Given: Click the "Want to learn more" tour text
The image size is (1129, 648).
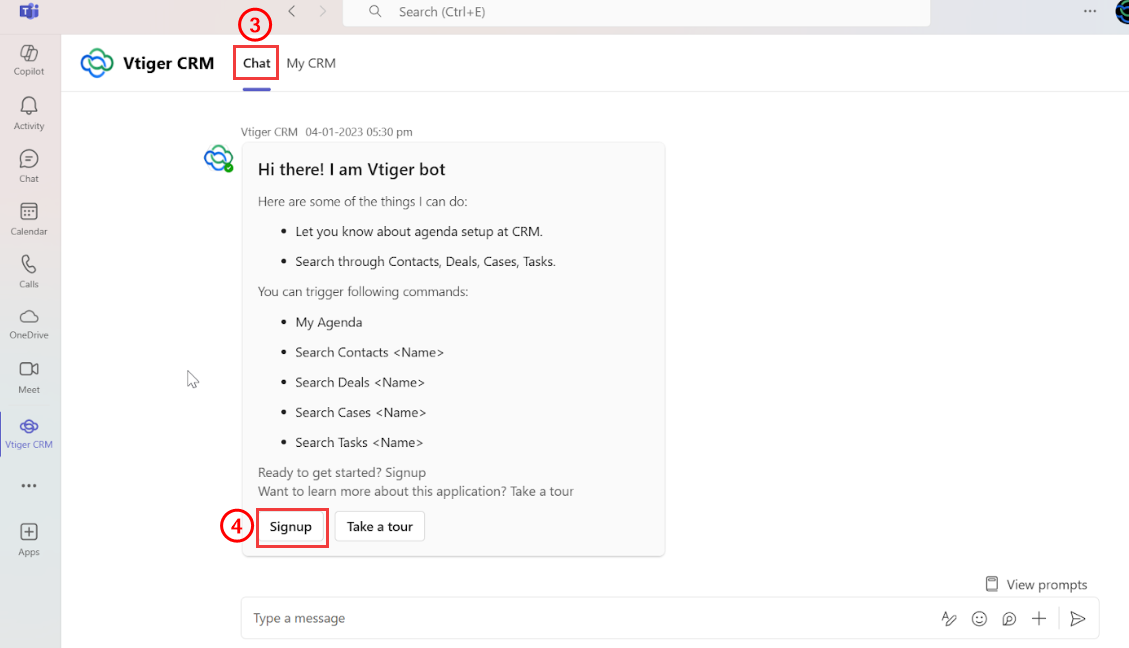Looking at the screenshot, I should pyautogui.click(x=415, y=491).
